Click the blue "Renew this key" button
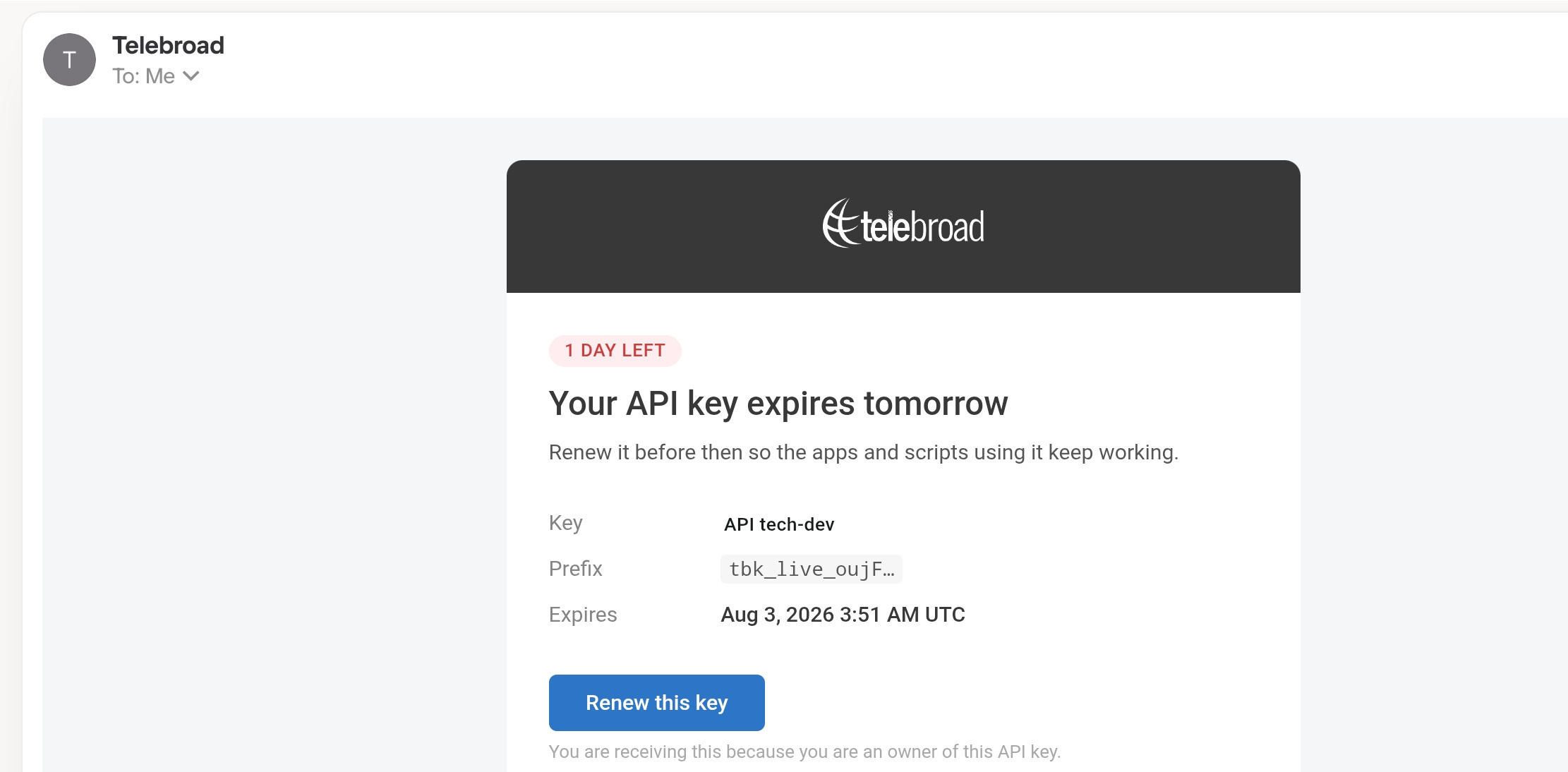Image resolution: width=1568 pixels, height=772 pixels. pos(657,703)
